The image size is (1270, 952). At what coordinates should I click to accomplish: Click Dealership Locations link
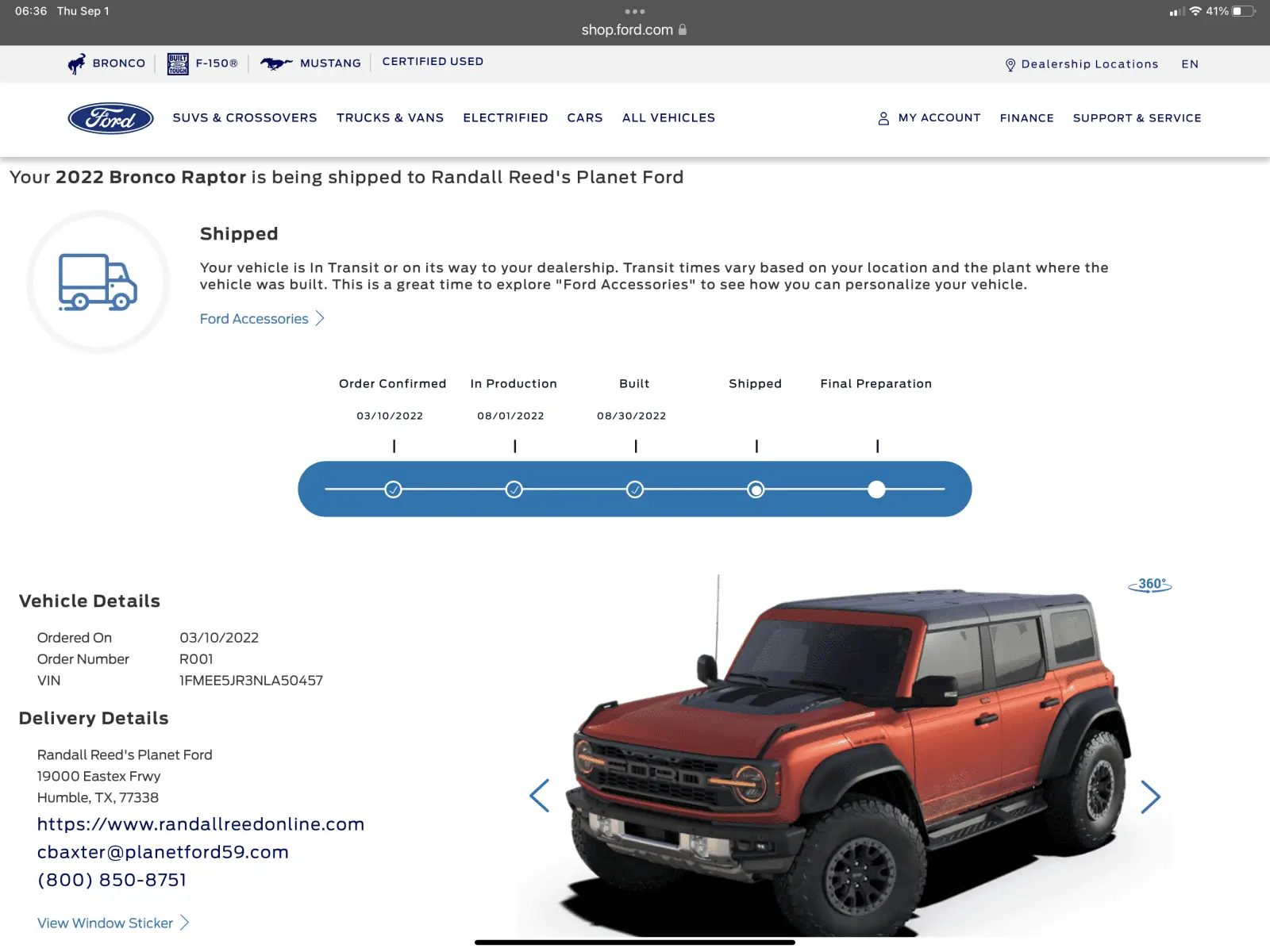[x=1090, y=64]
